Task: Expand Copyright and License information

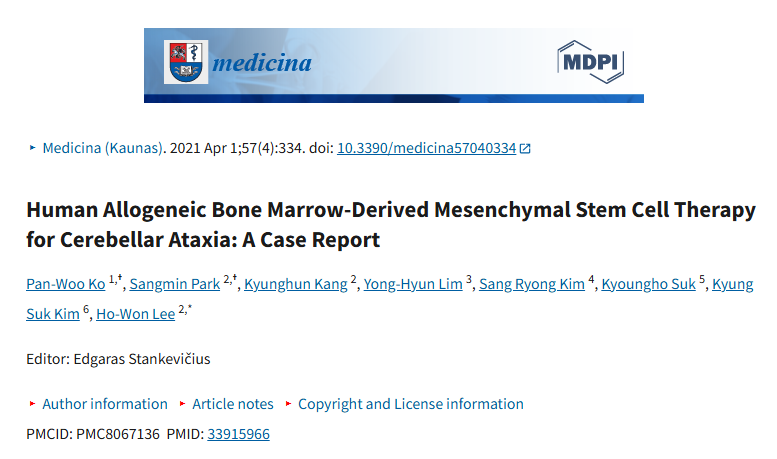Action: (x=411, y=404)
